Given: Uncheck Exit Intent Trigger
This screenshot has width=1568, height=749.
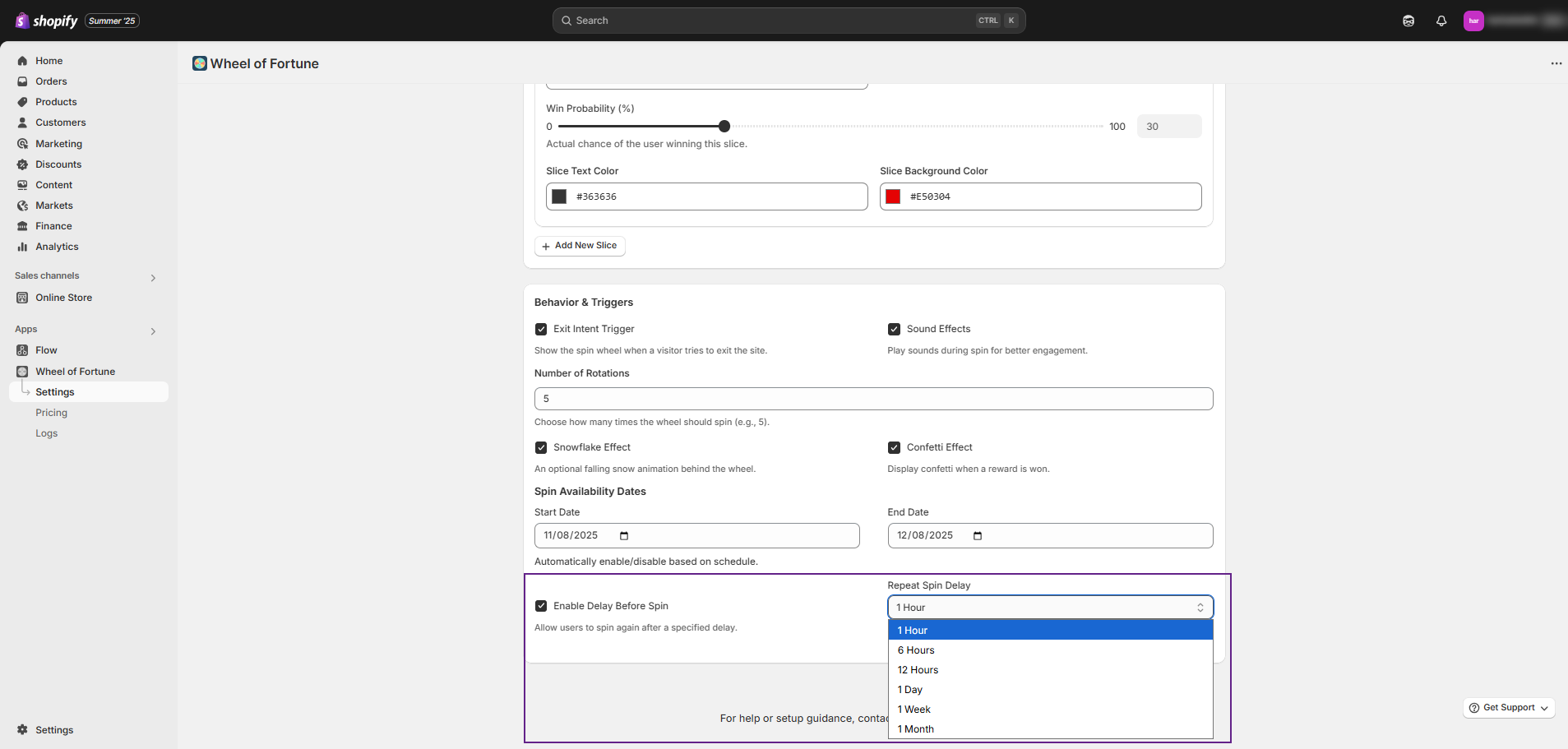Looking at the screenshot, I should click(541, 329).
